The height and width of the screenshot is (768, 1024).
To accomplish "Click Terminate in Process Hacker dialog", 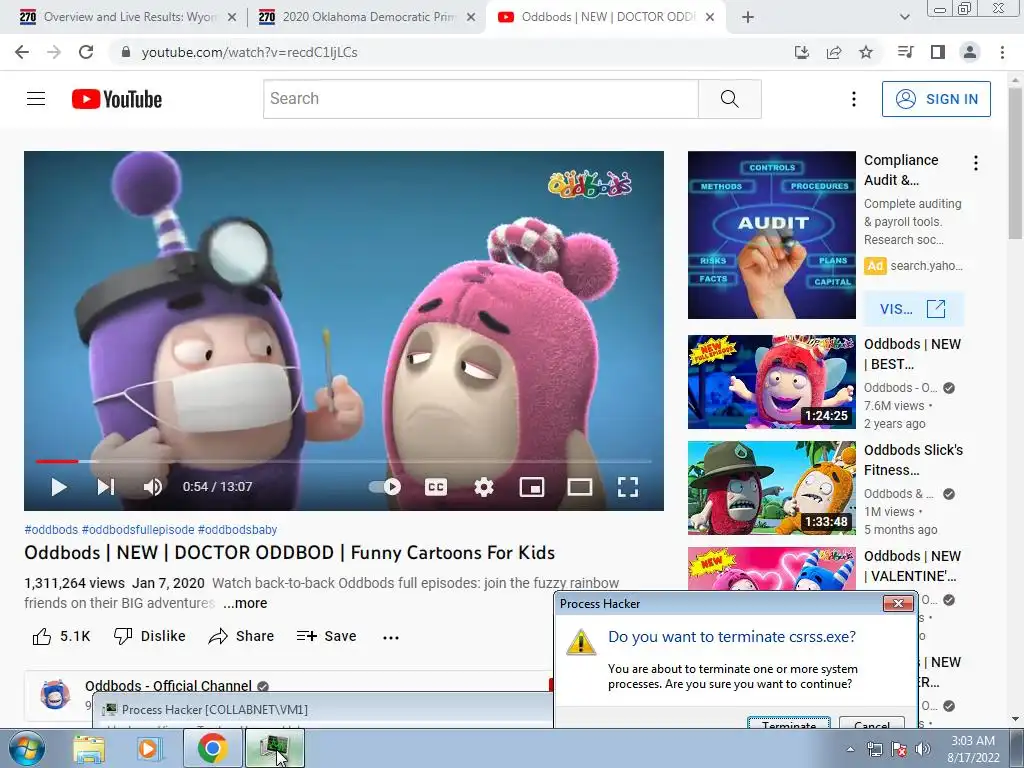I will [x=789, y=724].
